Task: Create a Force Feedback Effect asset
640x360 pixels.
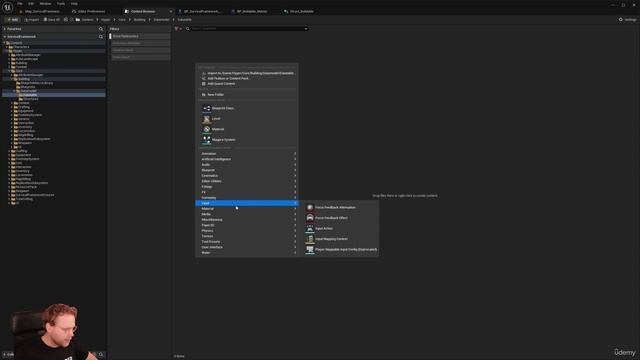Action: pos(340,218)
